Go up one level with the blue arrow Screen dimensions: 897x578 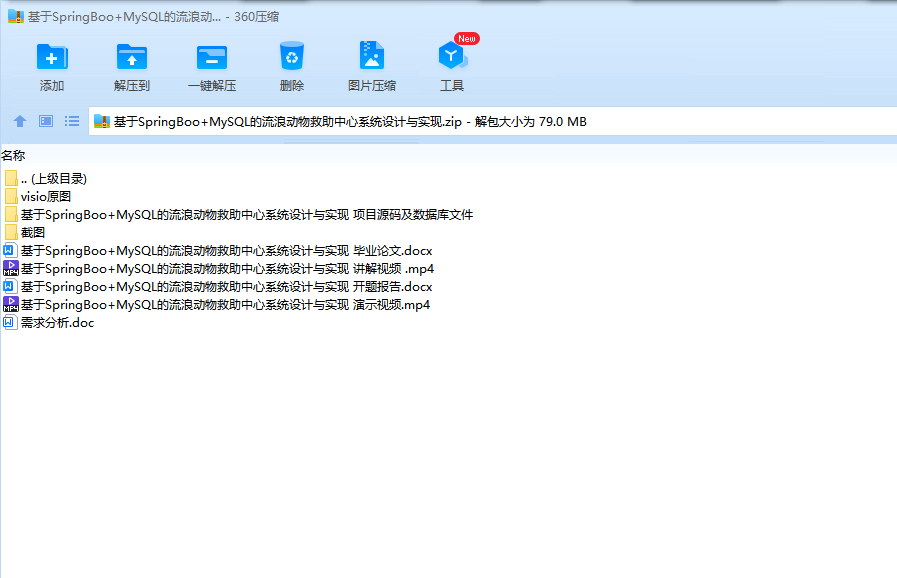click(x=20, y=121)
